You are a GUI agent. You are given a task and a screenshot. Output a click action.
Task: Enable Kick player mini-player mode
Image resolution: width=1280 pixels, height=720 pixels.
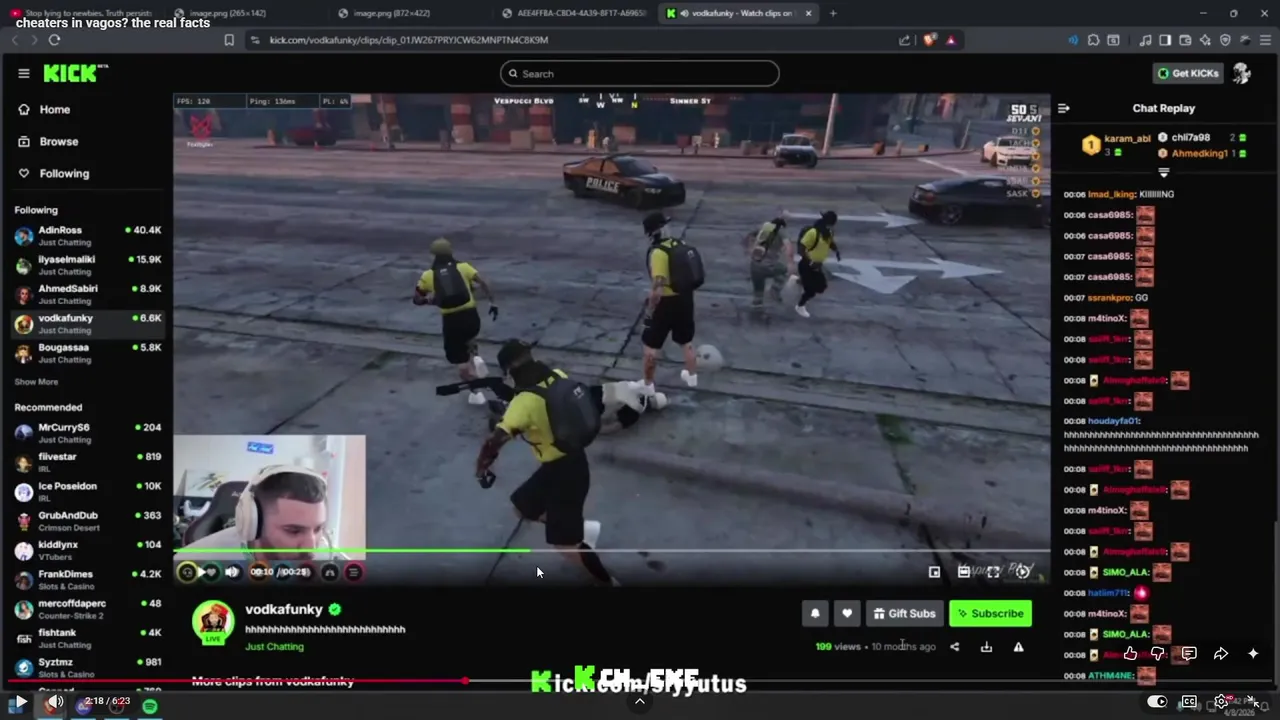click(934, 572)
